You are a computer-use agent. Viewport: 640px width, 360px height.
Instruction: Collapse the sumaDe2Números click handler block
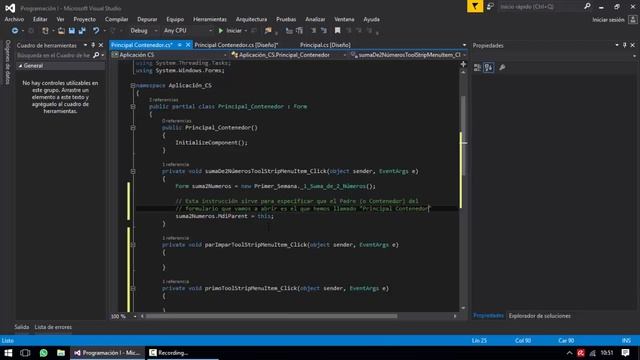coord(133,171)
